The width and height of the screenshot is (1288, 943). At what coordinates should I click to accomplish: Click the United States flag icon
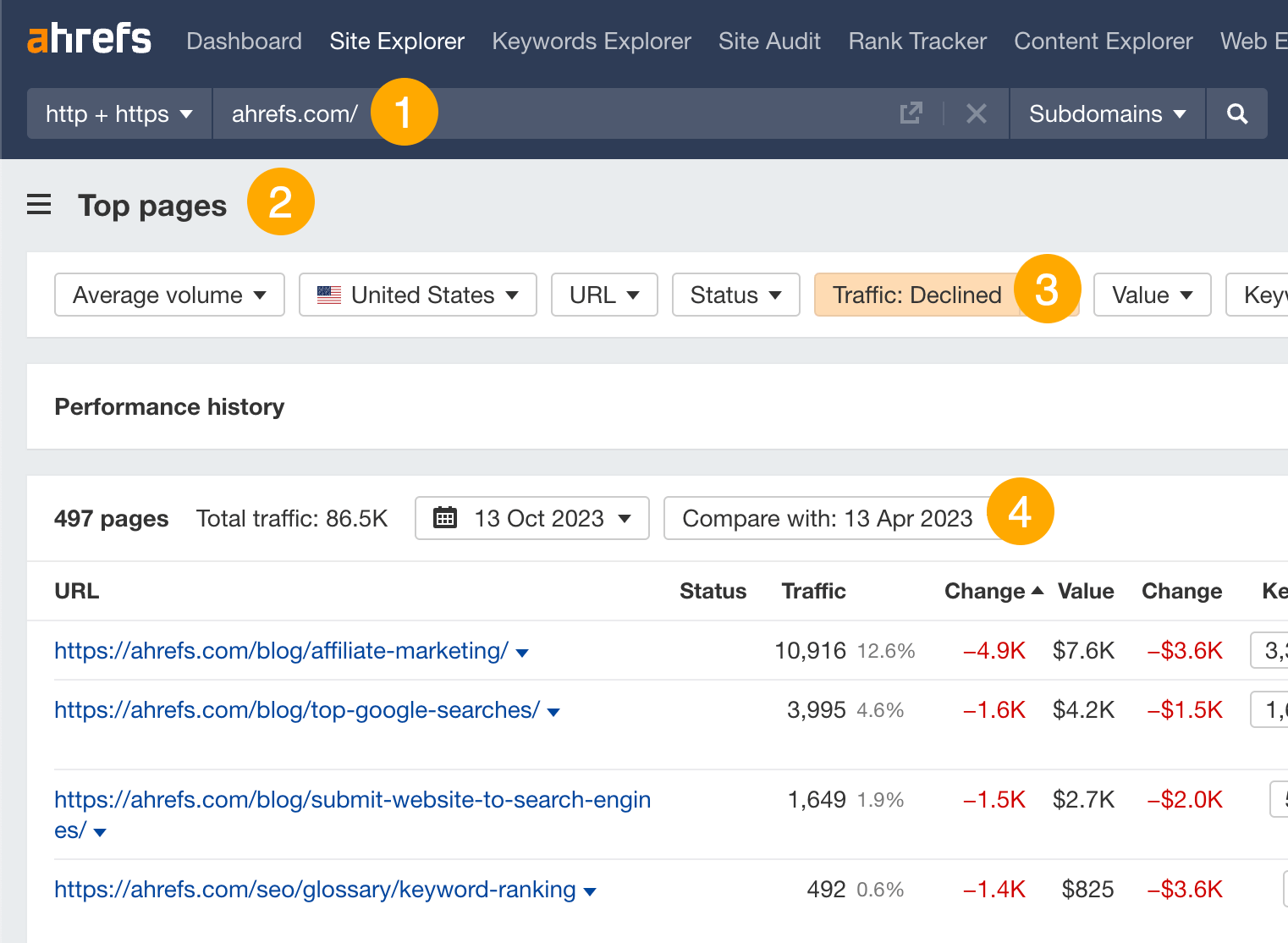329,295
